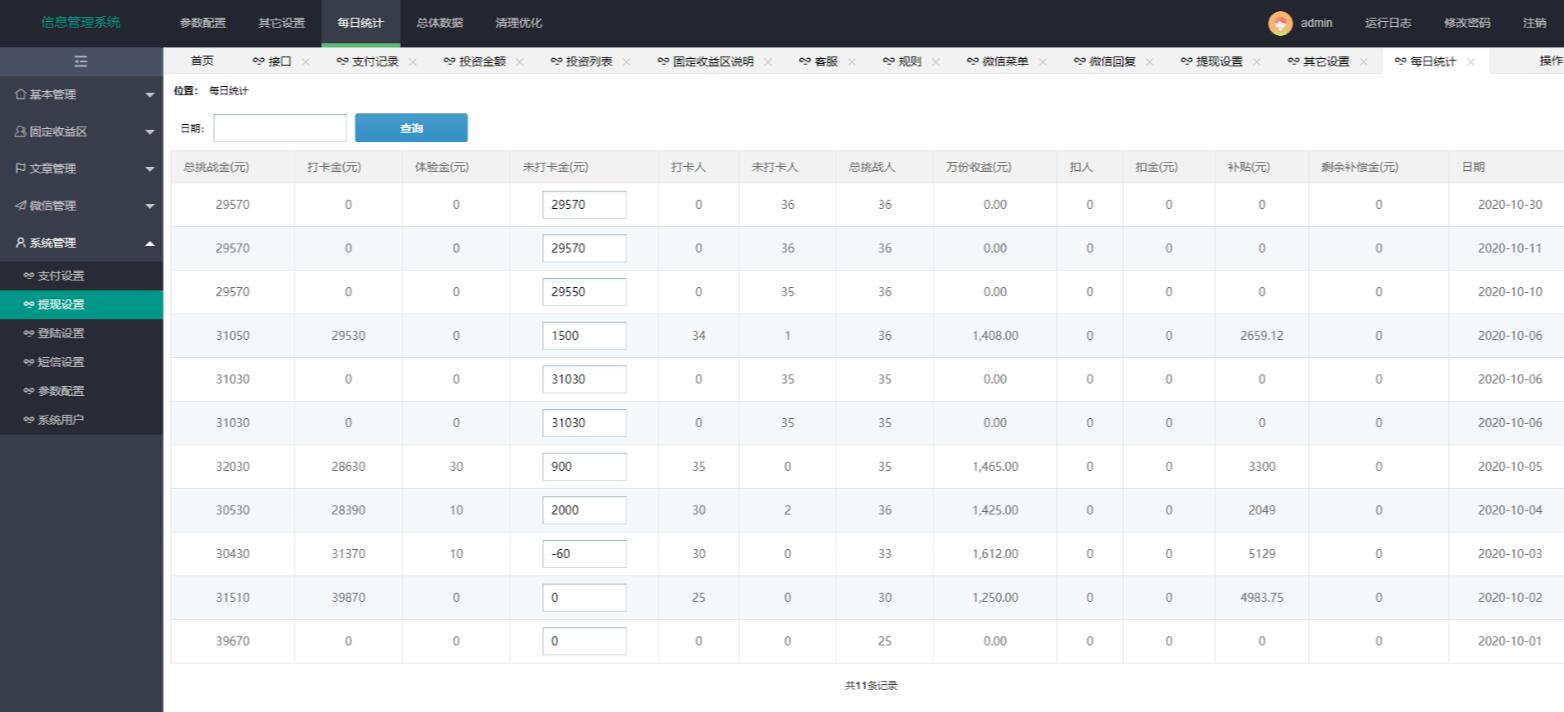Expand the 基本管理 sidebar menu
1564x712 pixels.
81,94
